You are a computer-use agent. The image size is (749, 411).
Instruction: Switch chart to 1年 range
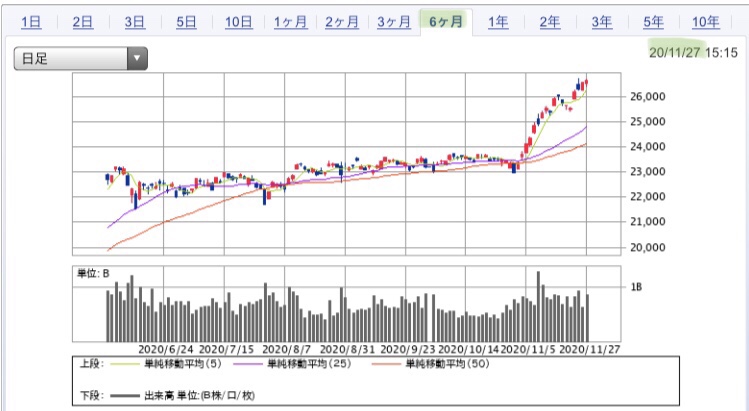pos(498,22)
